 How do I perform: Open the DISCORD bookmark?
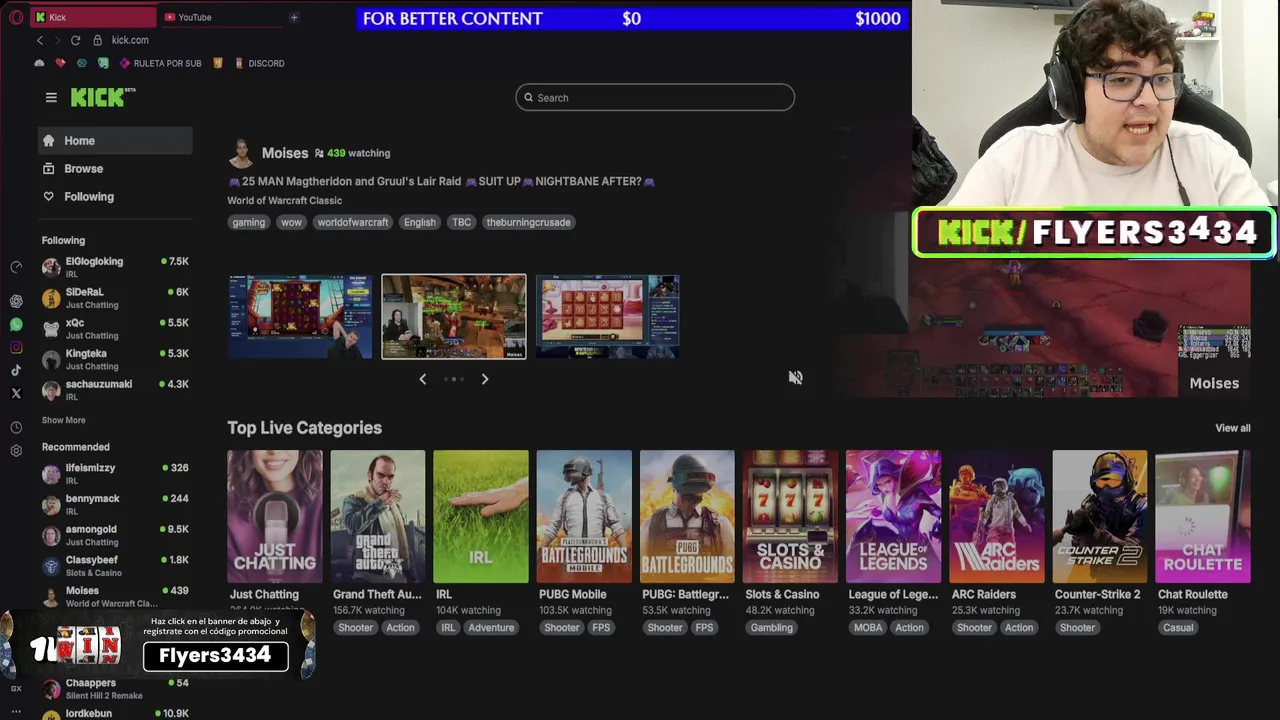tap(260, 63)
